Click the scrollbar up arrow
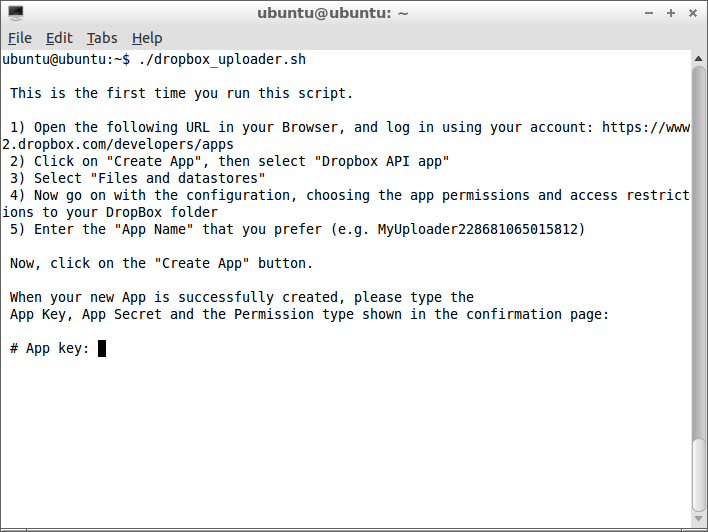 click(699, 58)
